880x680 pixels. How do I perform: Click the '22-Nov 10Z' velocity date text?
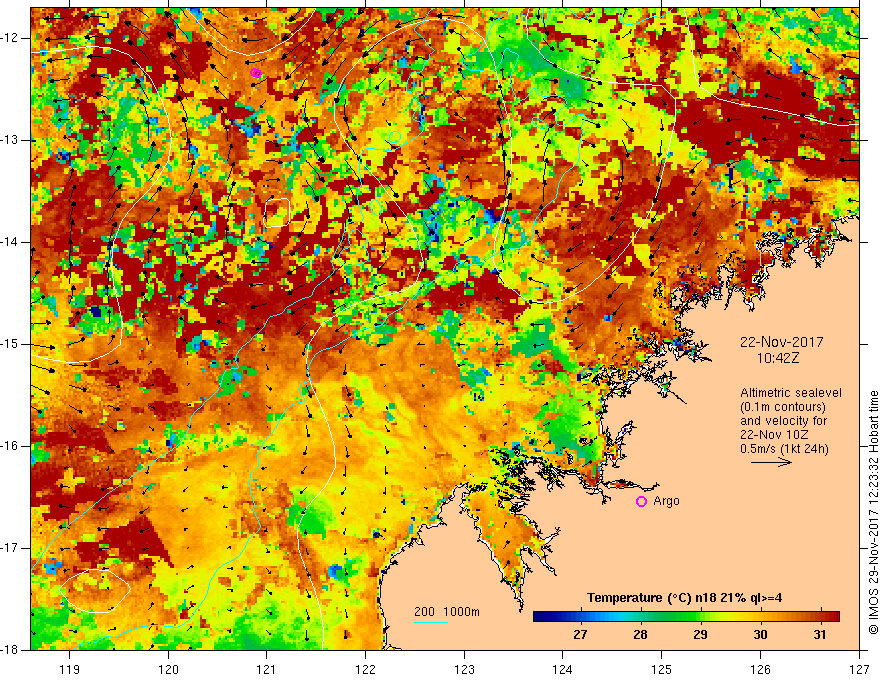coord(776,435)
